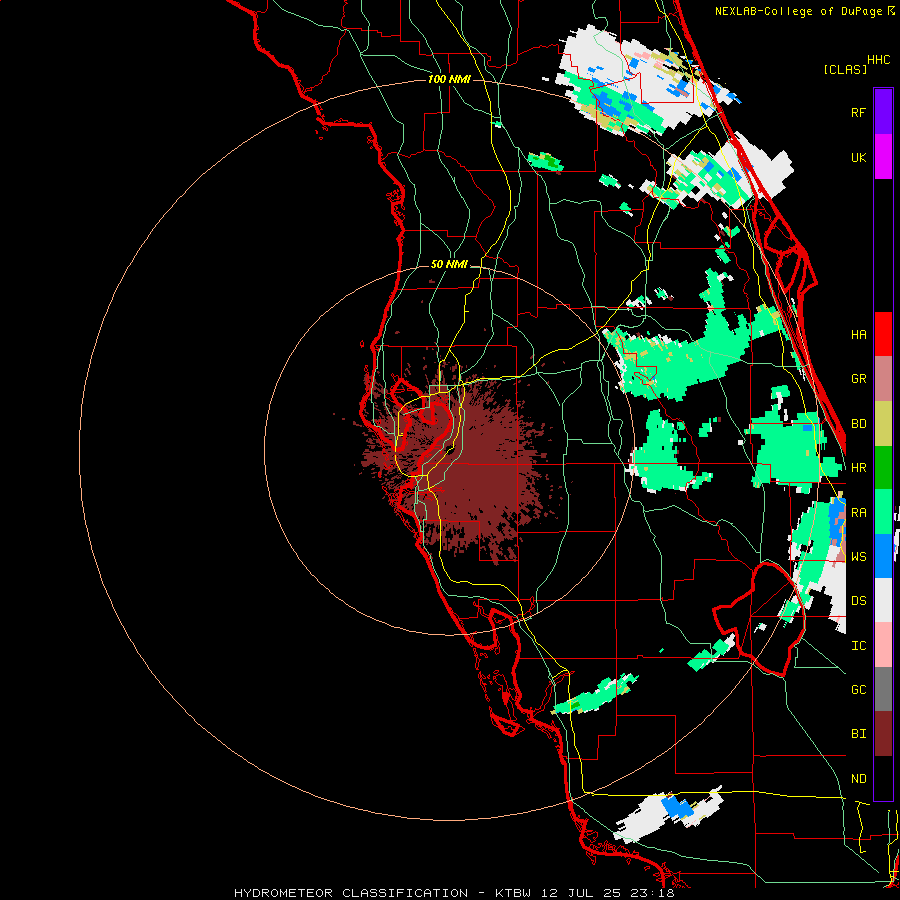
Task: Click the purple RF legend color swatch
Action: (883, 111)
